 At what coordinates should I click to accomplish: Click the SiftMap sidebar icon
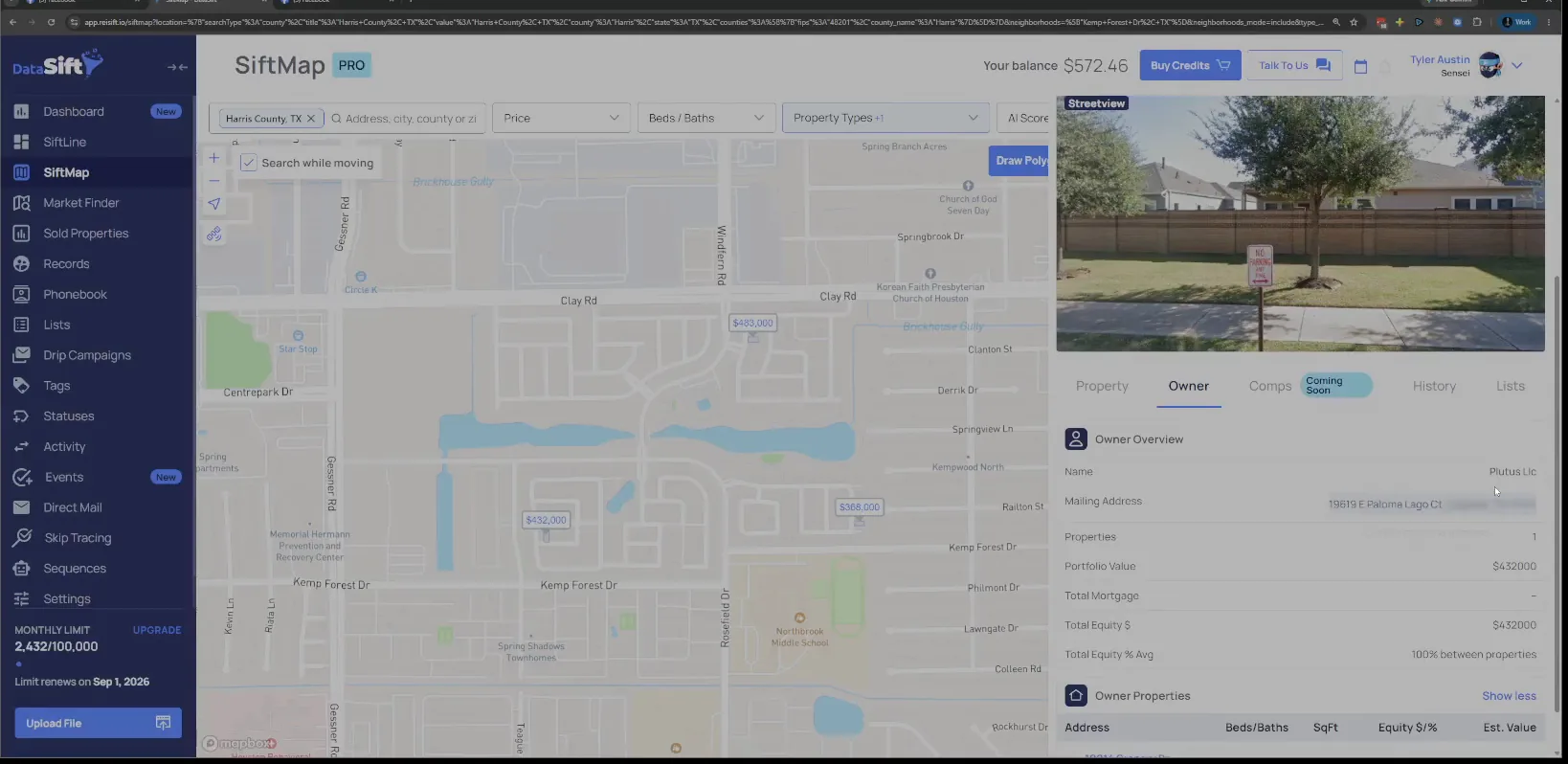click(x=21, y=172)
